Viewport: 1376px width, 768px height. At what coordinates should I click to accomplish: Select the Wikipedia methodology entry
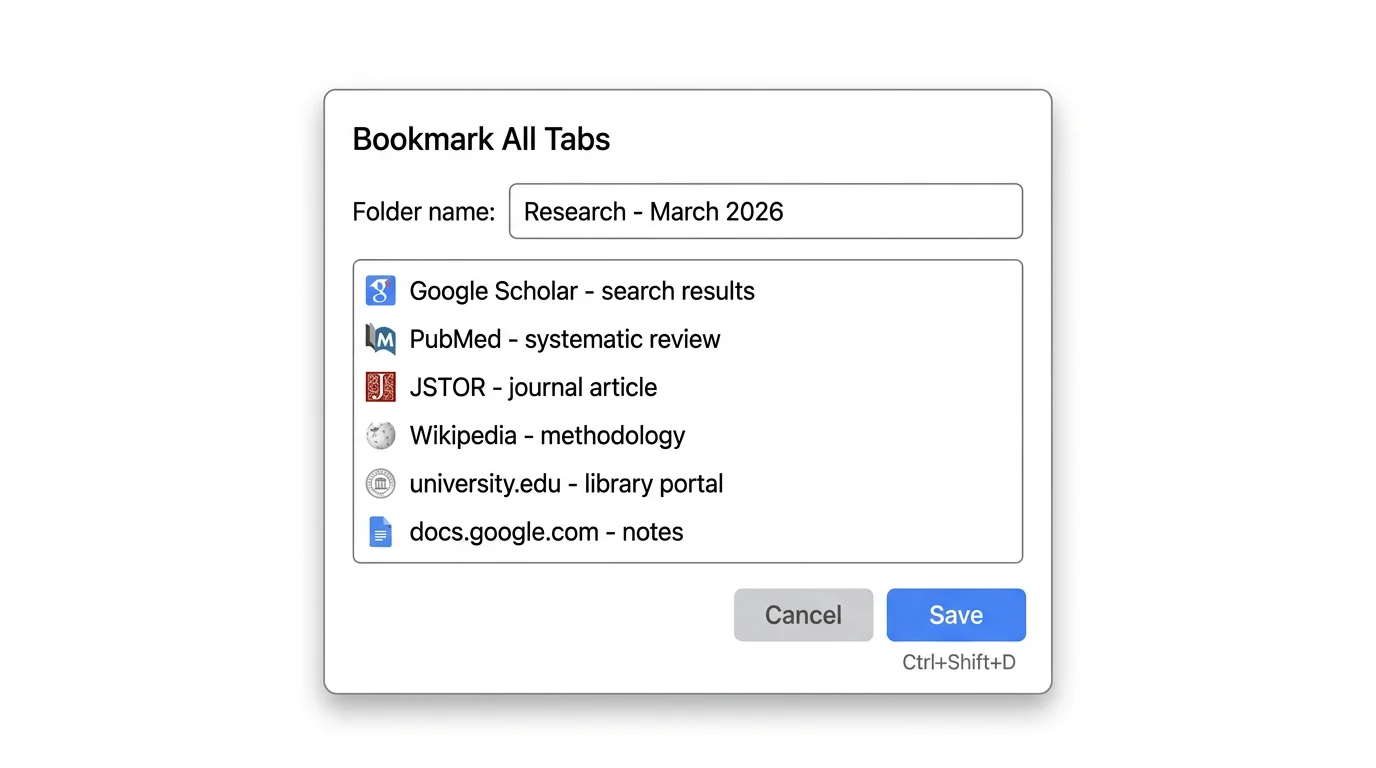tap(546, 435)
